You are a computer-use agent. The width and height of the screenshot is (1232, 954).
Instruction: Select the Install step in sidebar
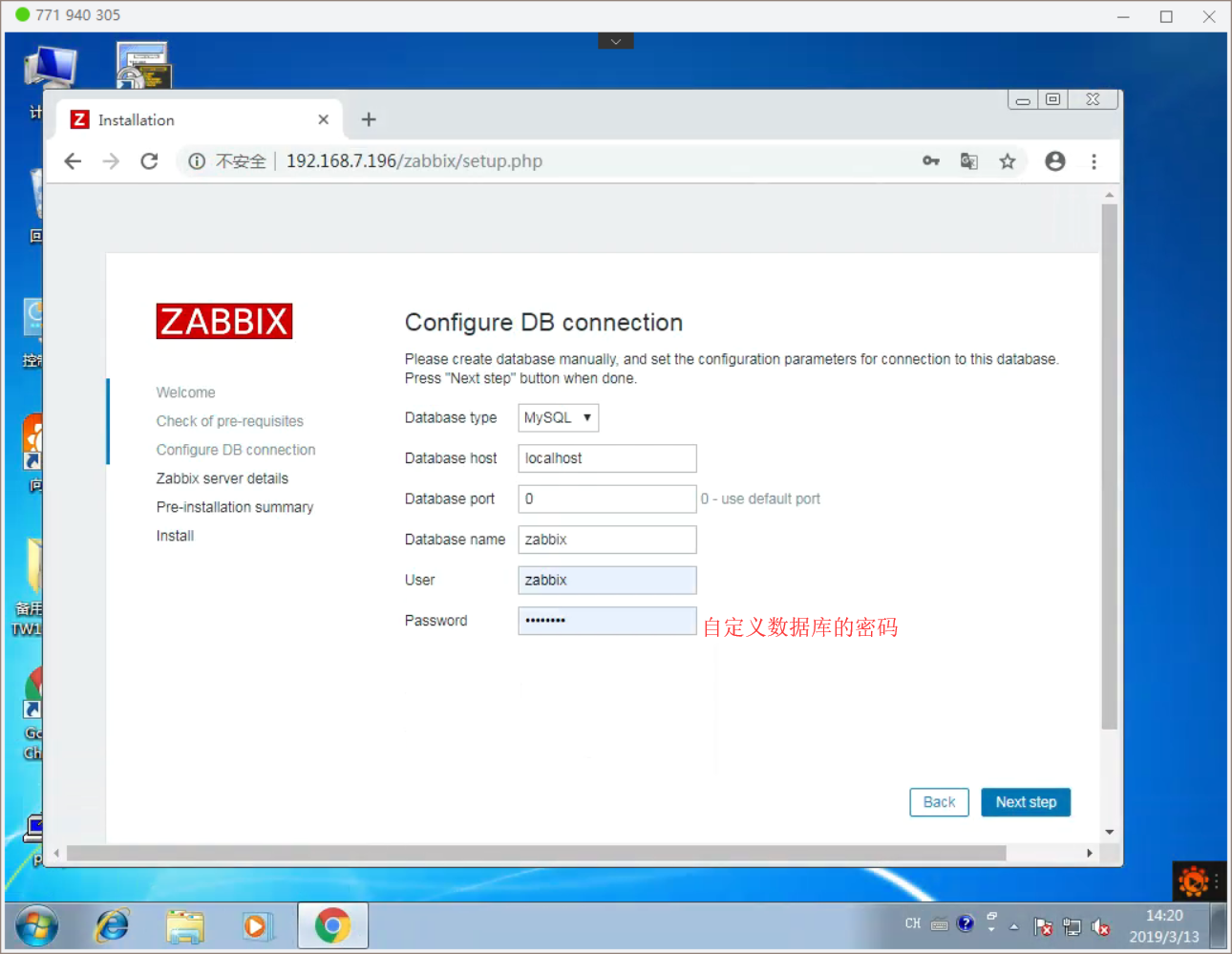[175, 536]
